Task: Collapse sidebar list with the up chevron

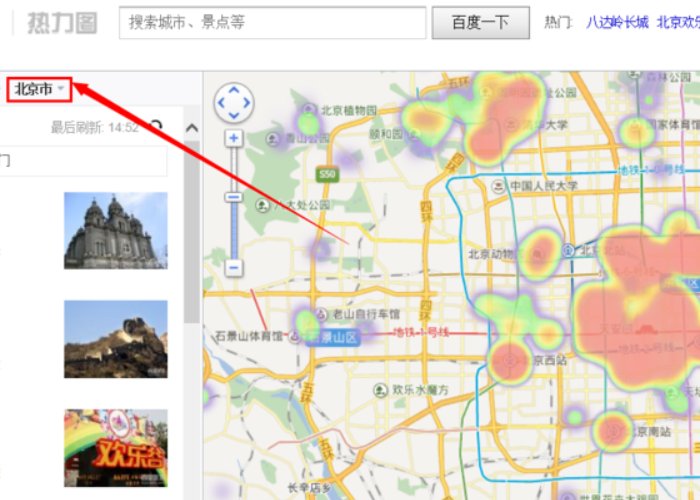Action: pos(192,129)
